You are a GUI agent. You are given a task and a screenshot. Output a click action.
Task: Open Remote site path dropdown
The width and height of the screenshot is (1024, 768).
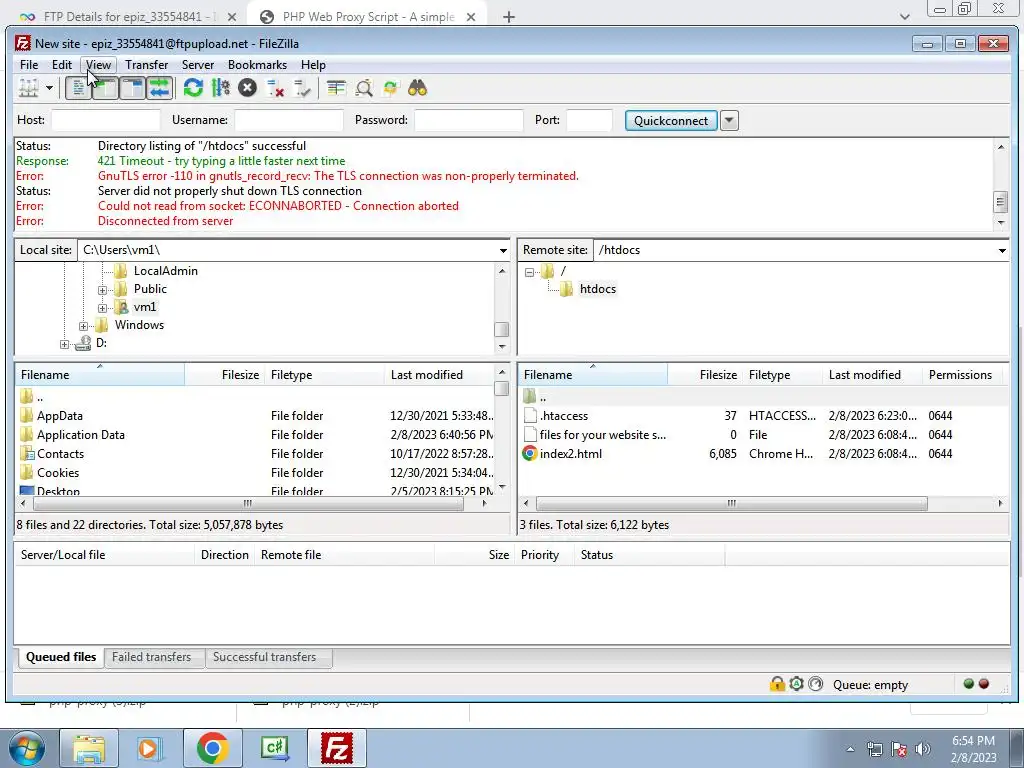click(1002, 250)
